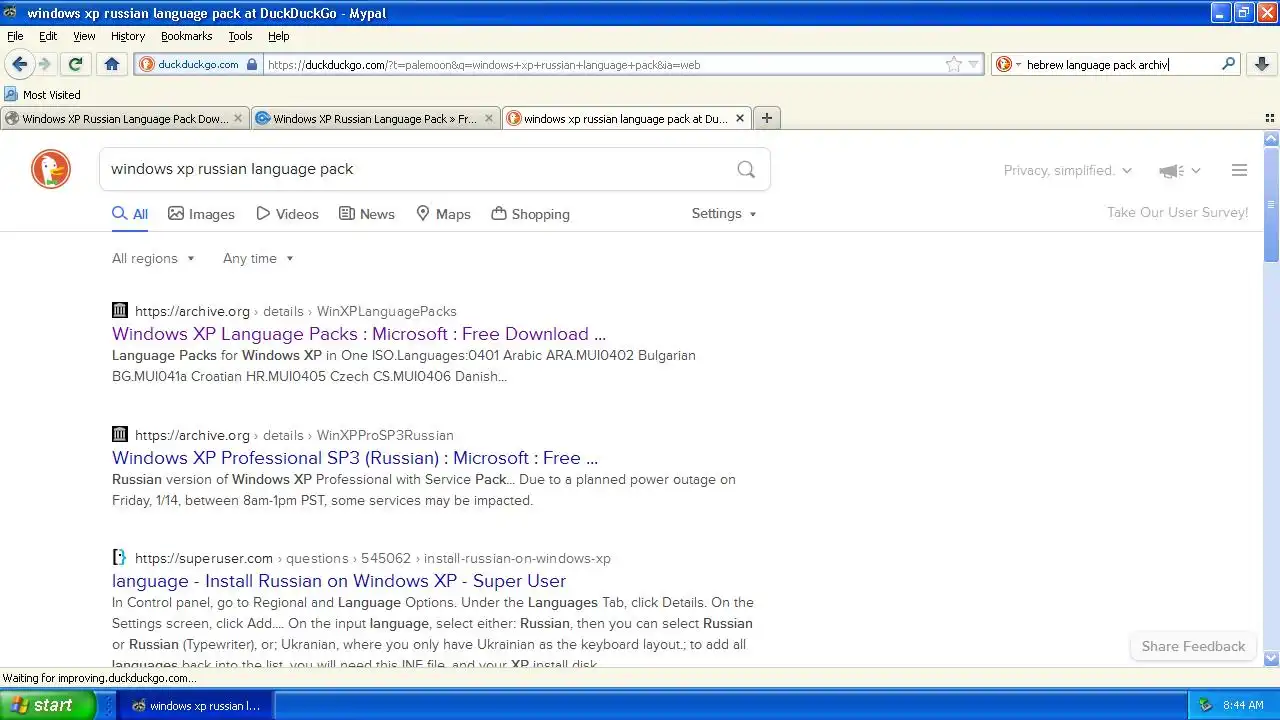Close the active DuckDuckGo tab
This screenshot has height=720, width=1280.
click(740, 118)
